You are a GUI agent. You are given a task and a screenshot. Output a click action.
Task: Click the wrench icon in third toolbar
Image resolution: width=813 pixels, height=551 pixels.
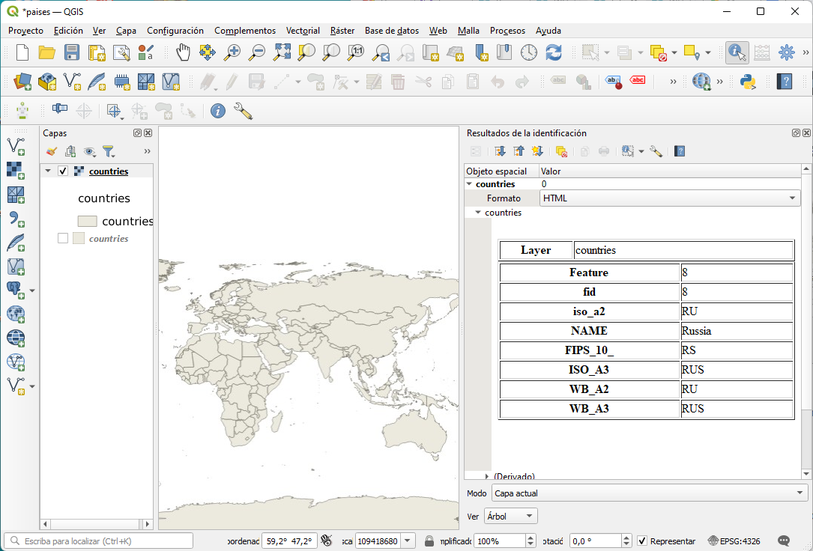click(x=243, y=110)
